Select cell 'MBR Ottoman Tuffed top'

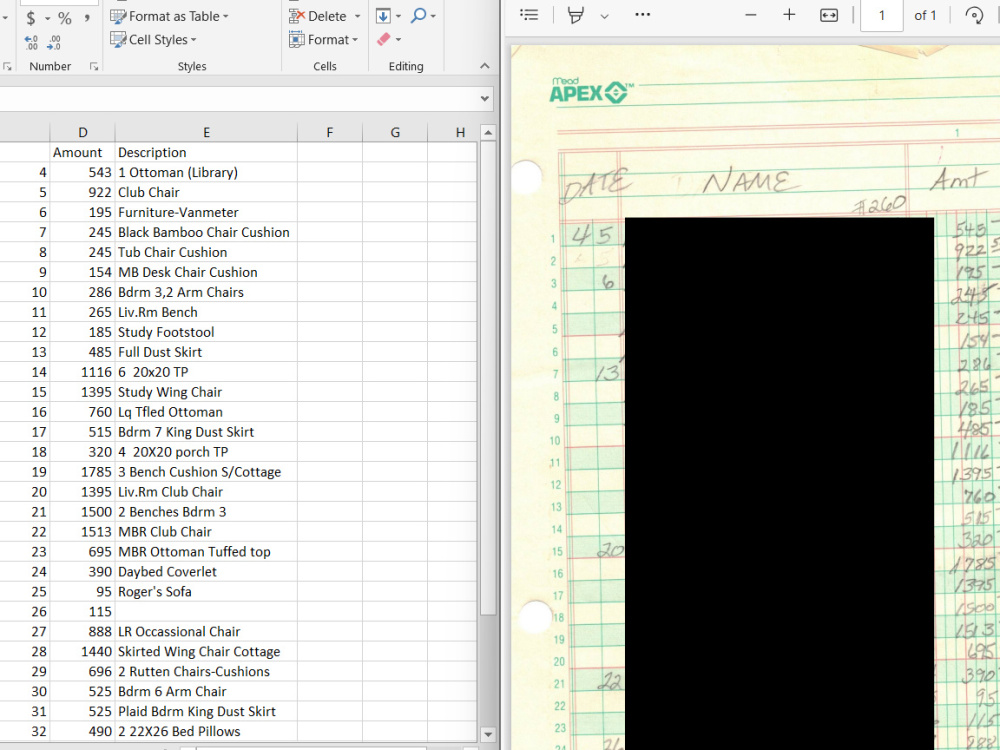point(207,552)
